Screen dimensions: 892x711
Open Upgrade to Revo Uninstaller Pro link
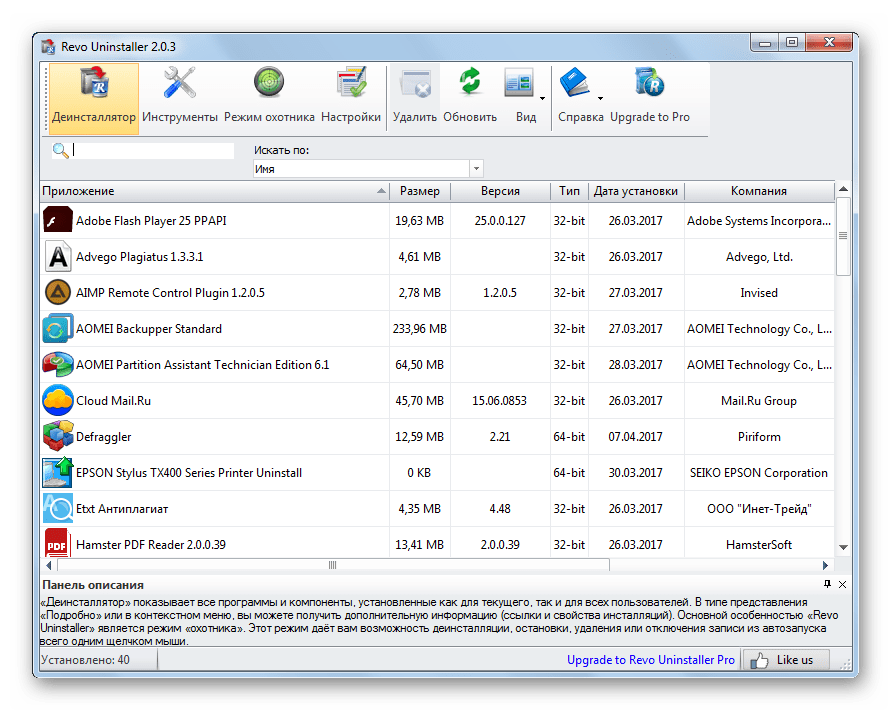[651, 660]
